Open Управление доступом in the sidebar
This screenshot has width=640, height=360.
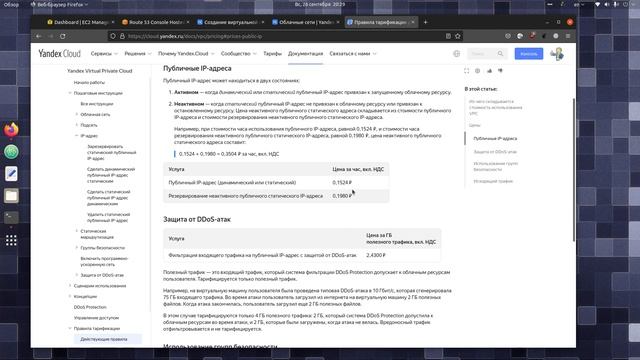coord(96,318)
